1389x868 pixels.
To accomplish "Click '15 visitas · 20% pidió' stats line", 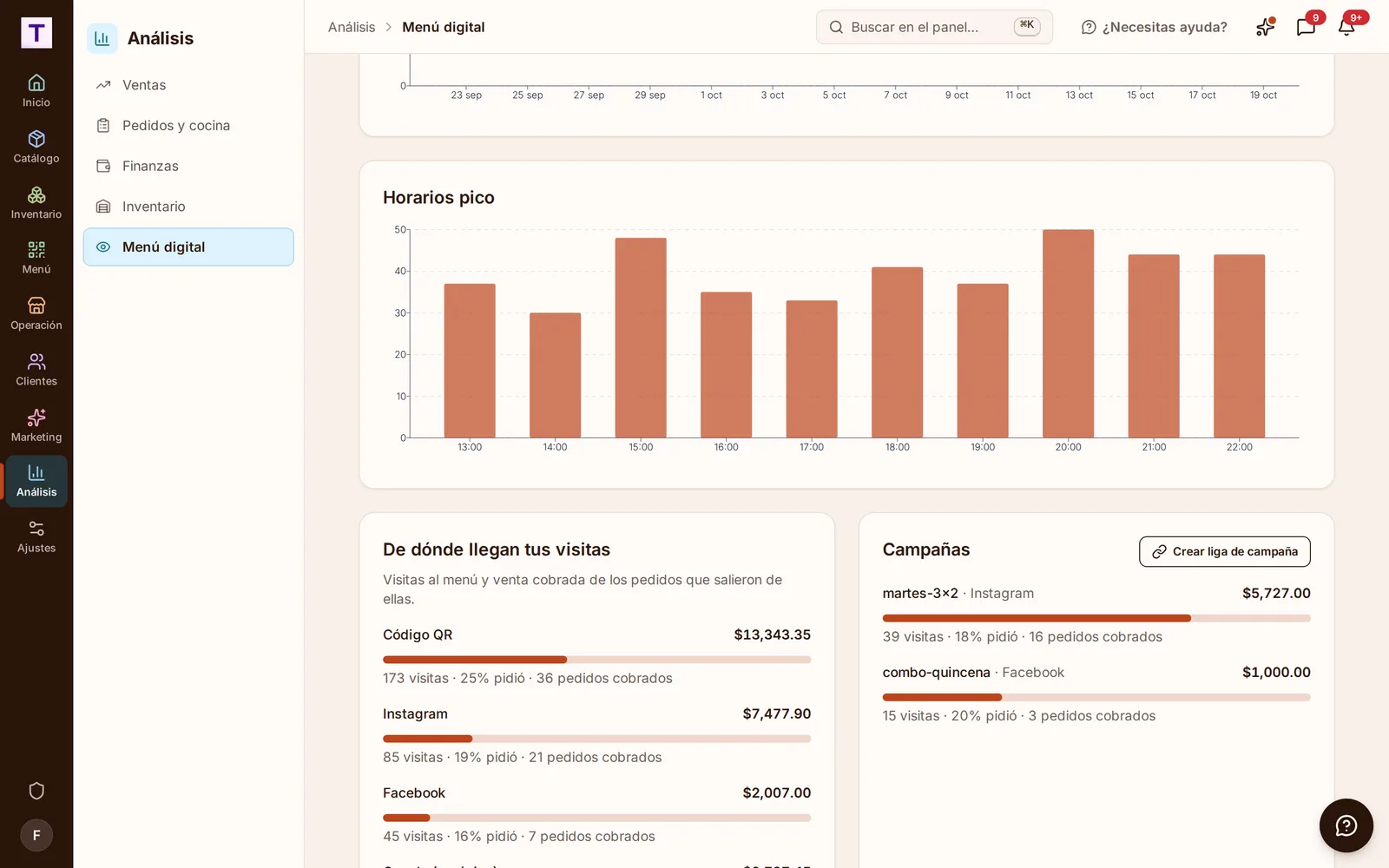I will 1019,716.
